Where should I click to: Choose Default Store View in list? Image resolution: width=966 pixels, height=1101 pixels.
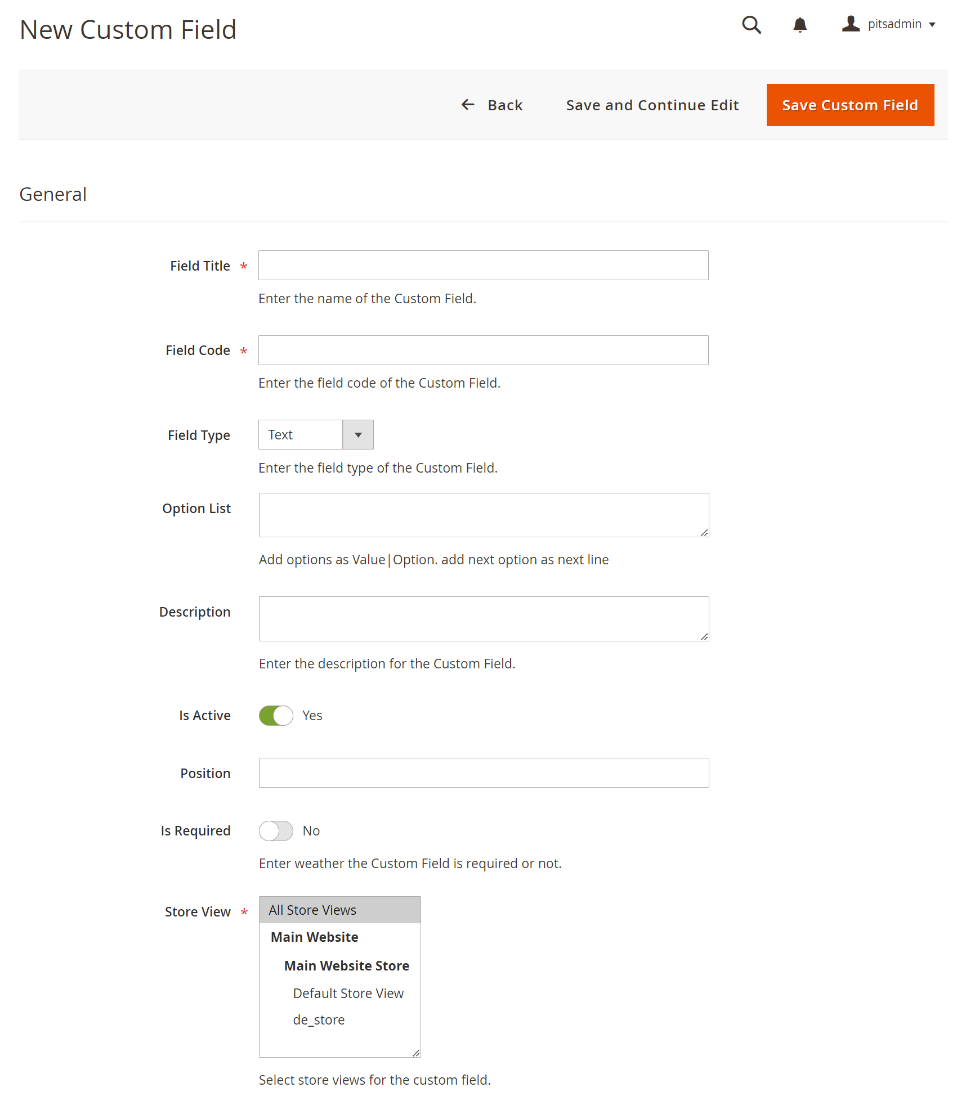348,993
